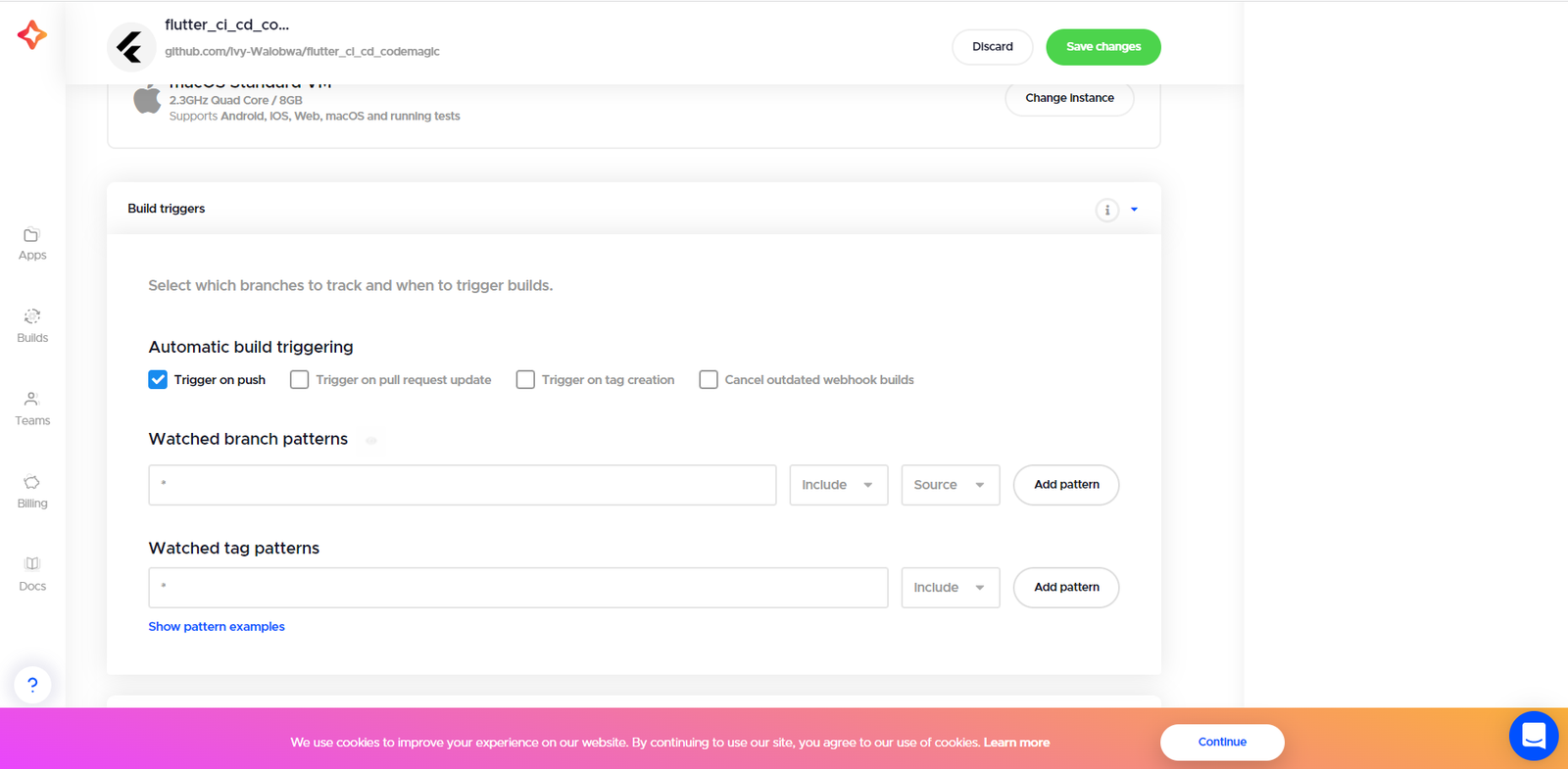Open Docs from the sidebar
This screenshot has width=1568, height=769.
pyautogui.click(x=32, y=574)
